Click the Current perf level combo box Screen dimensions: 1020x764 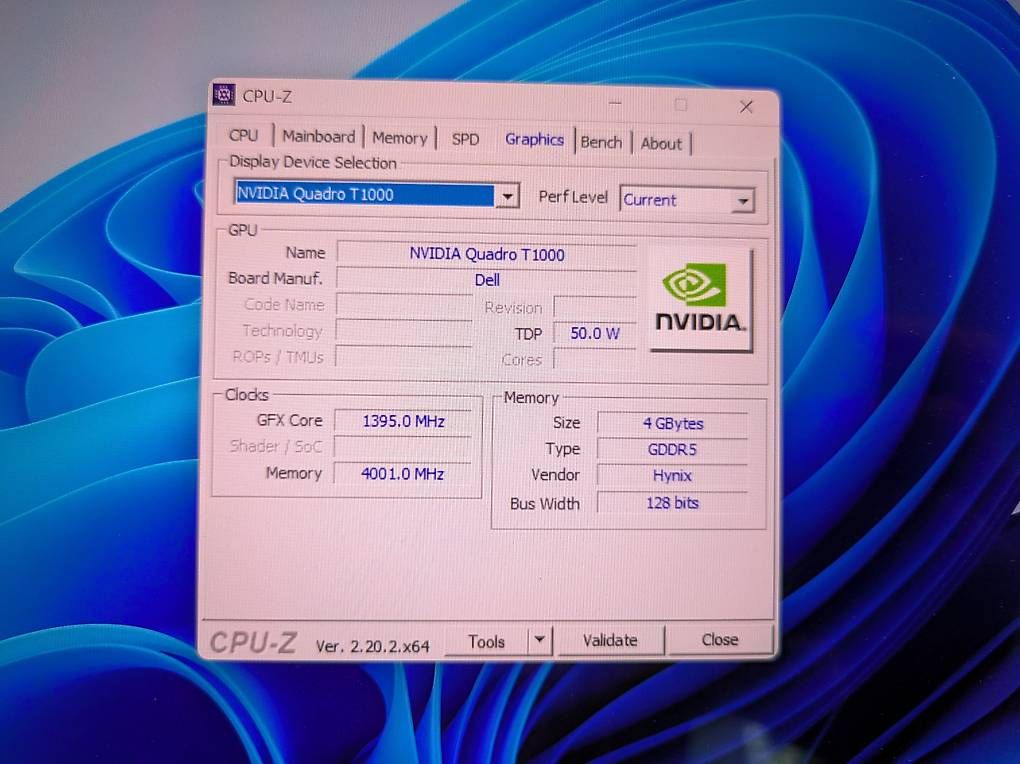tap(687, 200)
